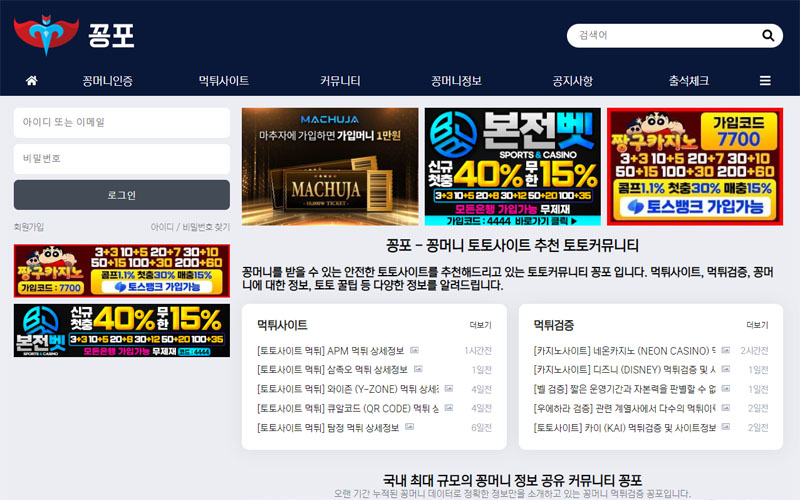Open post [우에하라 검증] 관련 계열사에서
The width and height of the screenshot is (800, 500).
(624, 408)
